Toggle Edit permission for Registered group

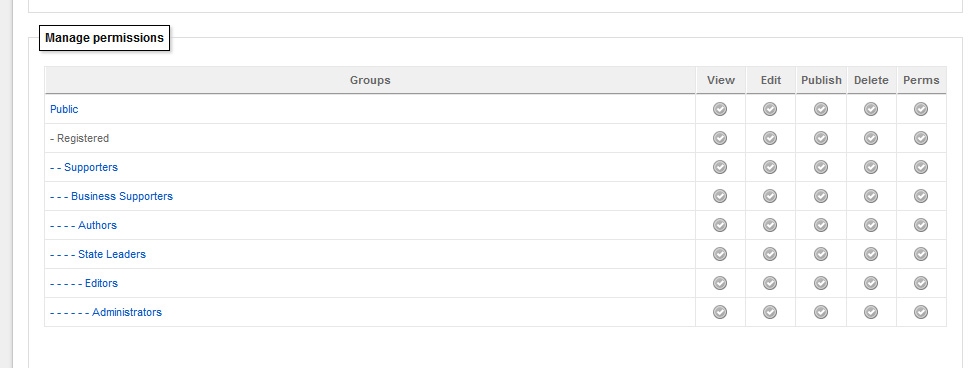click(x=770, y=138)
